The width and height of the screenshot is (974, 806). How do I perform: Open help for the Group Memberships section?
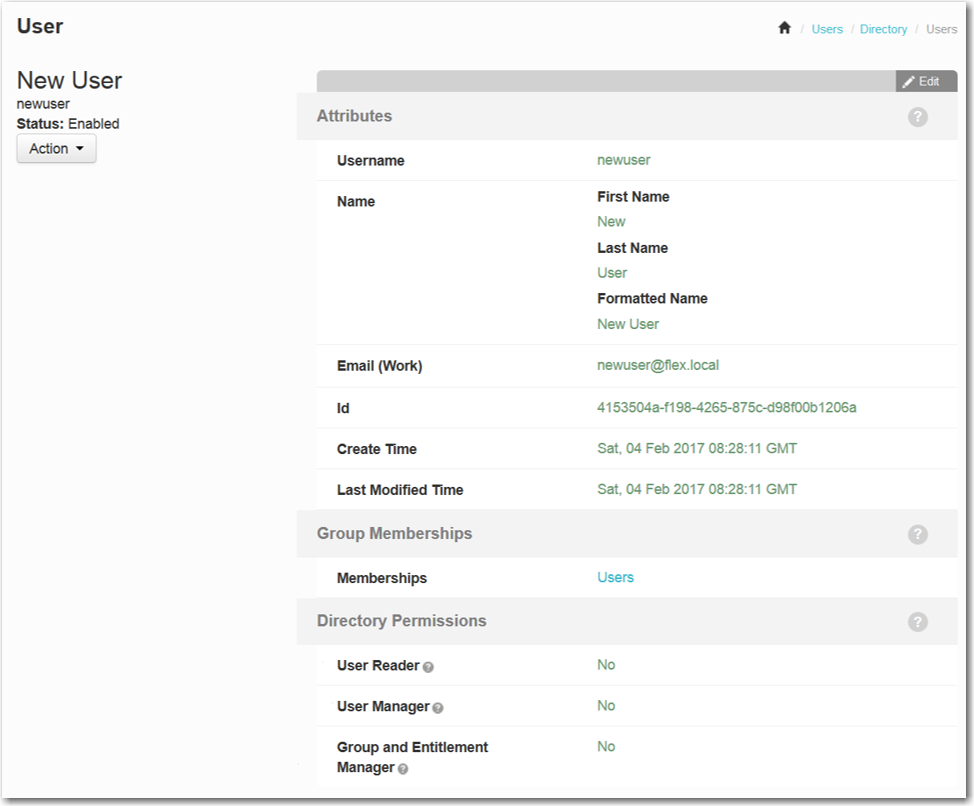(917, 535)
